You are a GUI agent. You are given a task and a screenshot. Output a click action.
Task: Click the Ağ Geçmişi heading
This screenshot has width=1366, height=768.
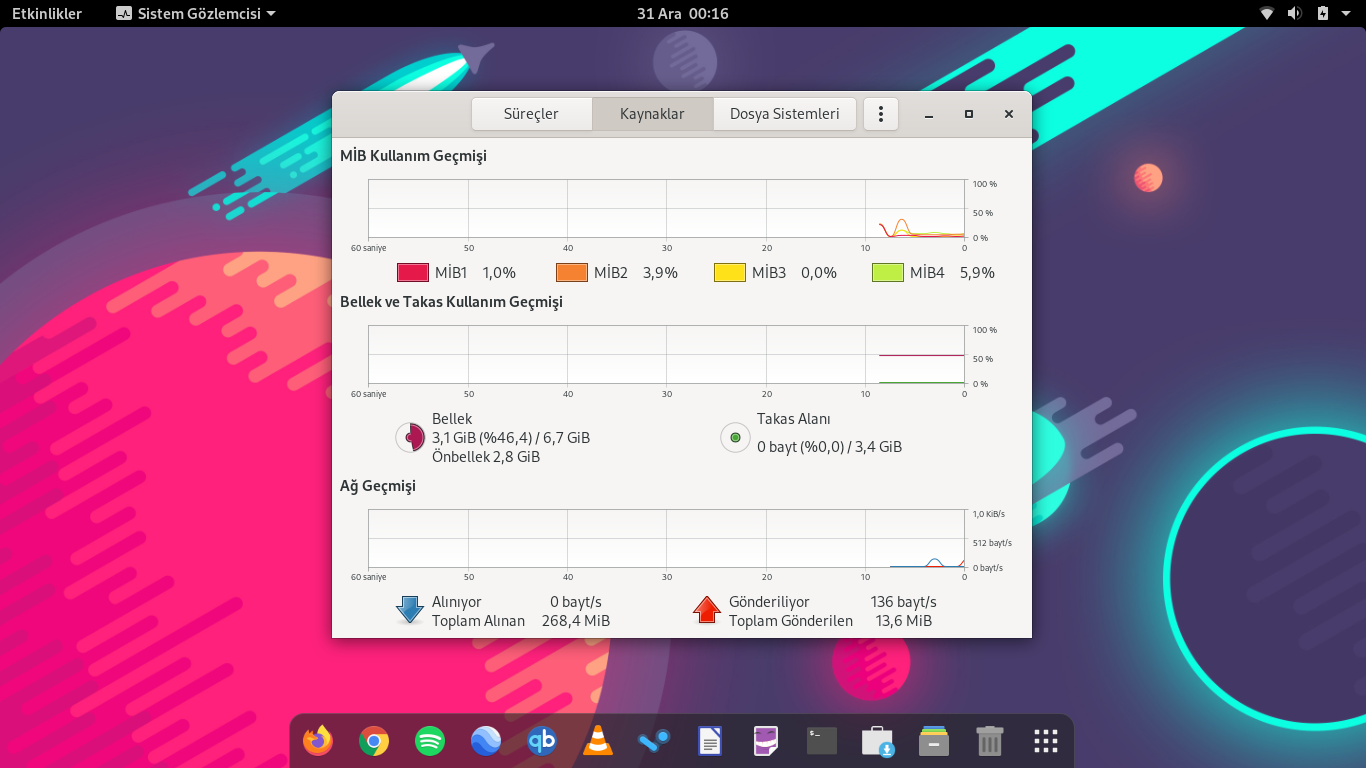point(378,486)
